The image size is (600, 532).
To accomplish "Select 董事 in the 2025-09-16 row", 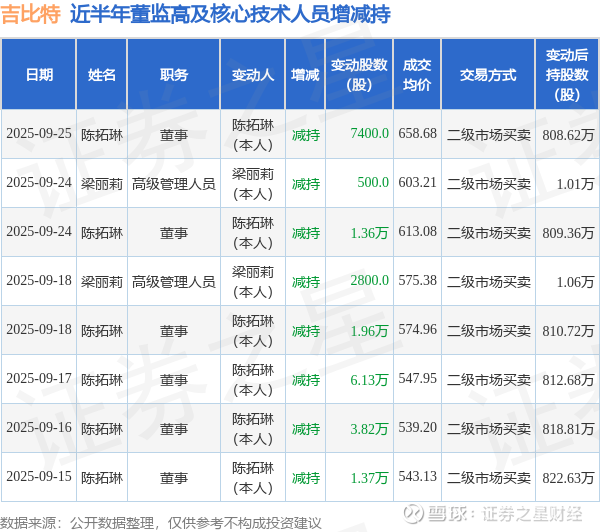I will click(x=174, y=429).
